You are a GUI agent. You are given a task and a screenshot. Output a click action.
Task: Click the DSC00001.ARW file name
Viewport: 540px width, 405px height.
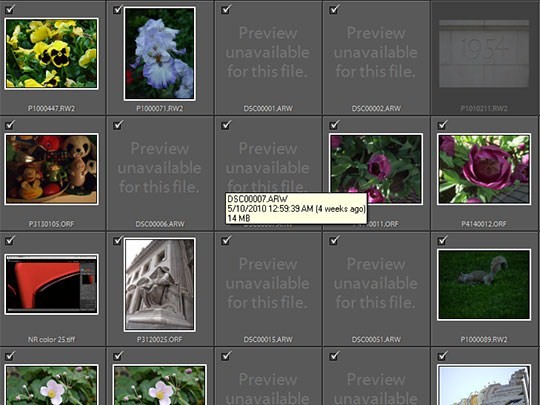click(x=268, y=108)
